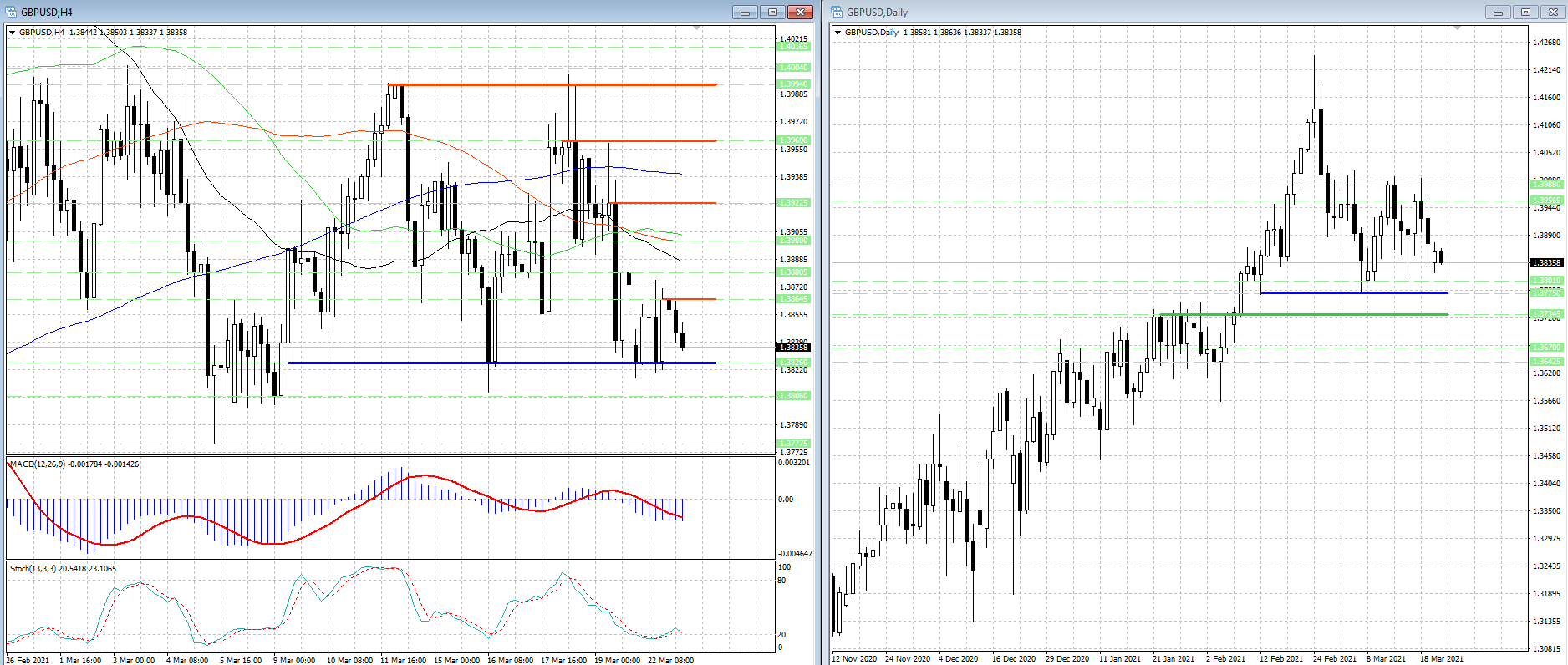Click the MACD scale value 0.003201
The width and height of the screenshot is (1568, 665).
(794, 463)
